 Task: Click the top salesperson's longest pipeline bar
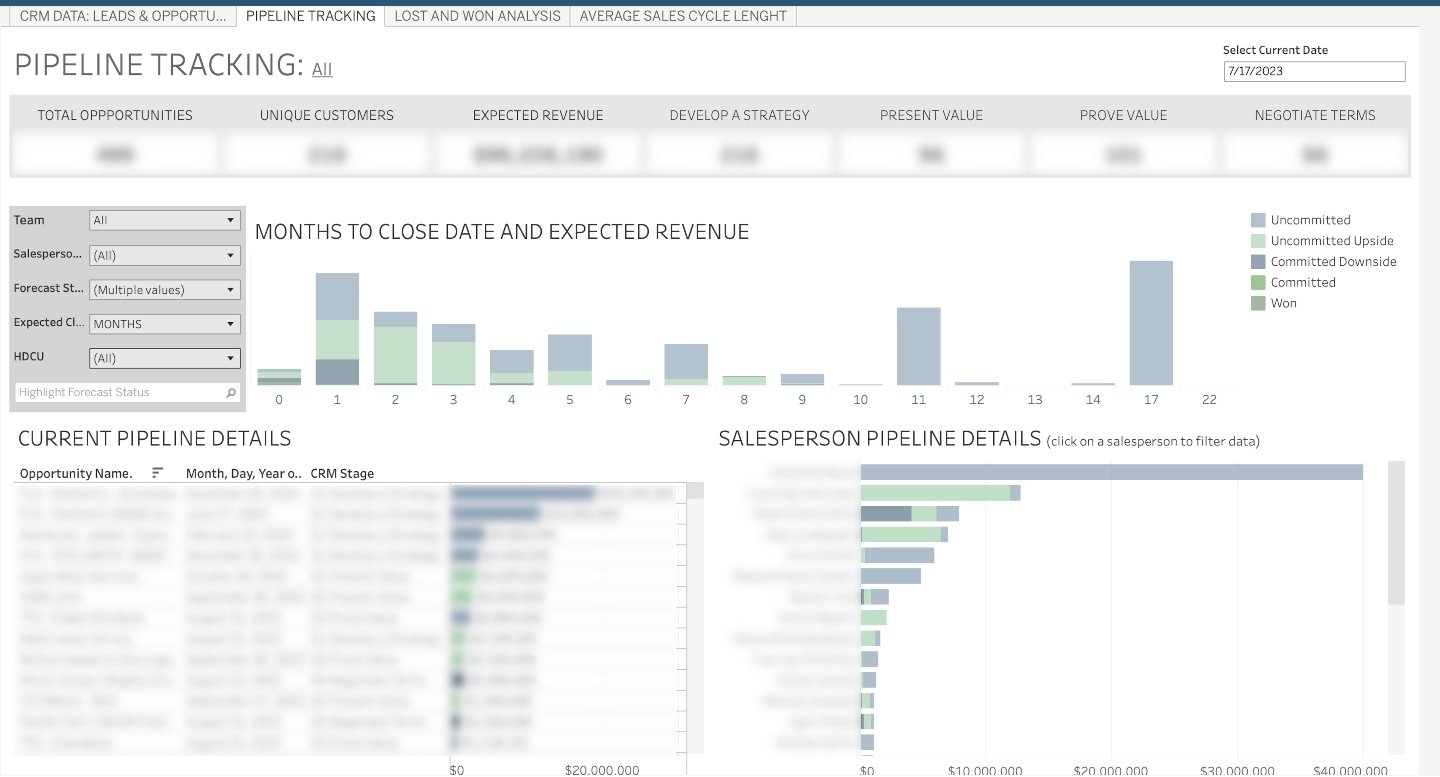click(1111, 472)
